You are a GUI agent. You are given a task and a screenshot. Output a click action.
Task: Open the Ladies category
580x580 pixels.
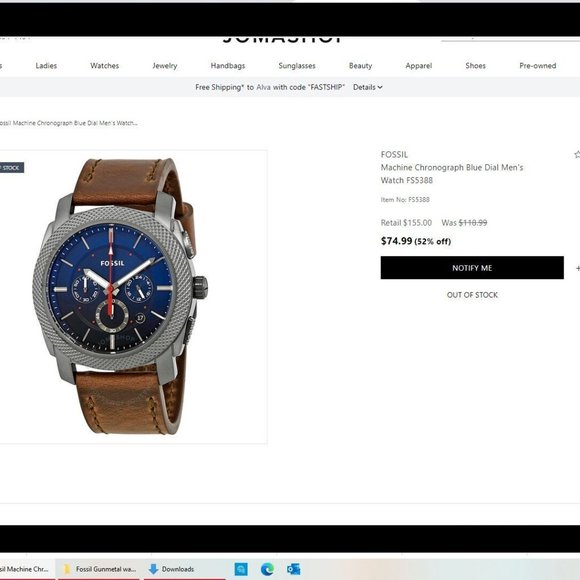pos(46,65)
